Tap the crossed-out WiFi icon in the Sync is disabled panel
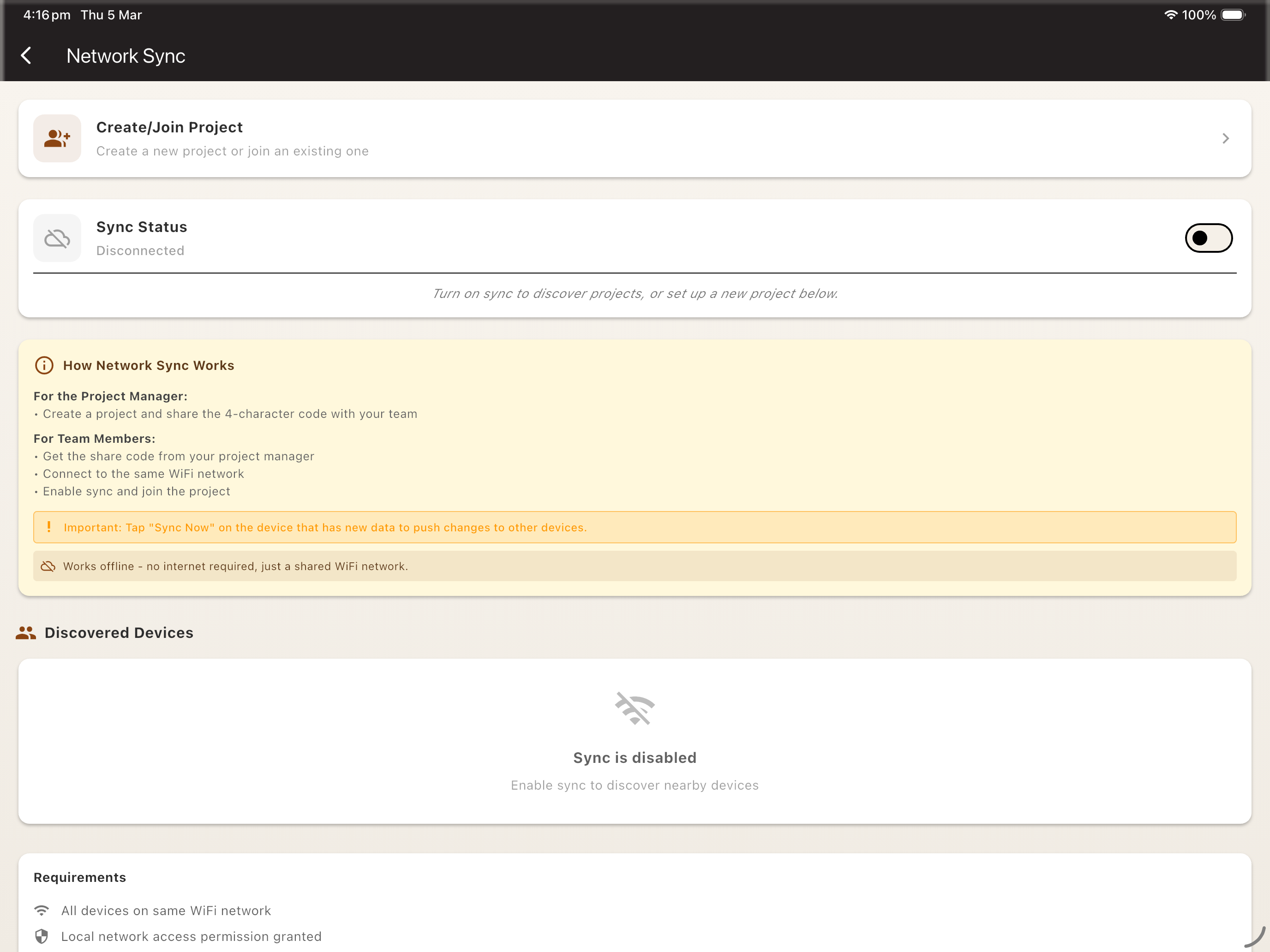Screen dimensions: 1270x952 click(635, 708)
